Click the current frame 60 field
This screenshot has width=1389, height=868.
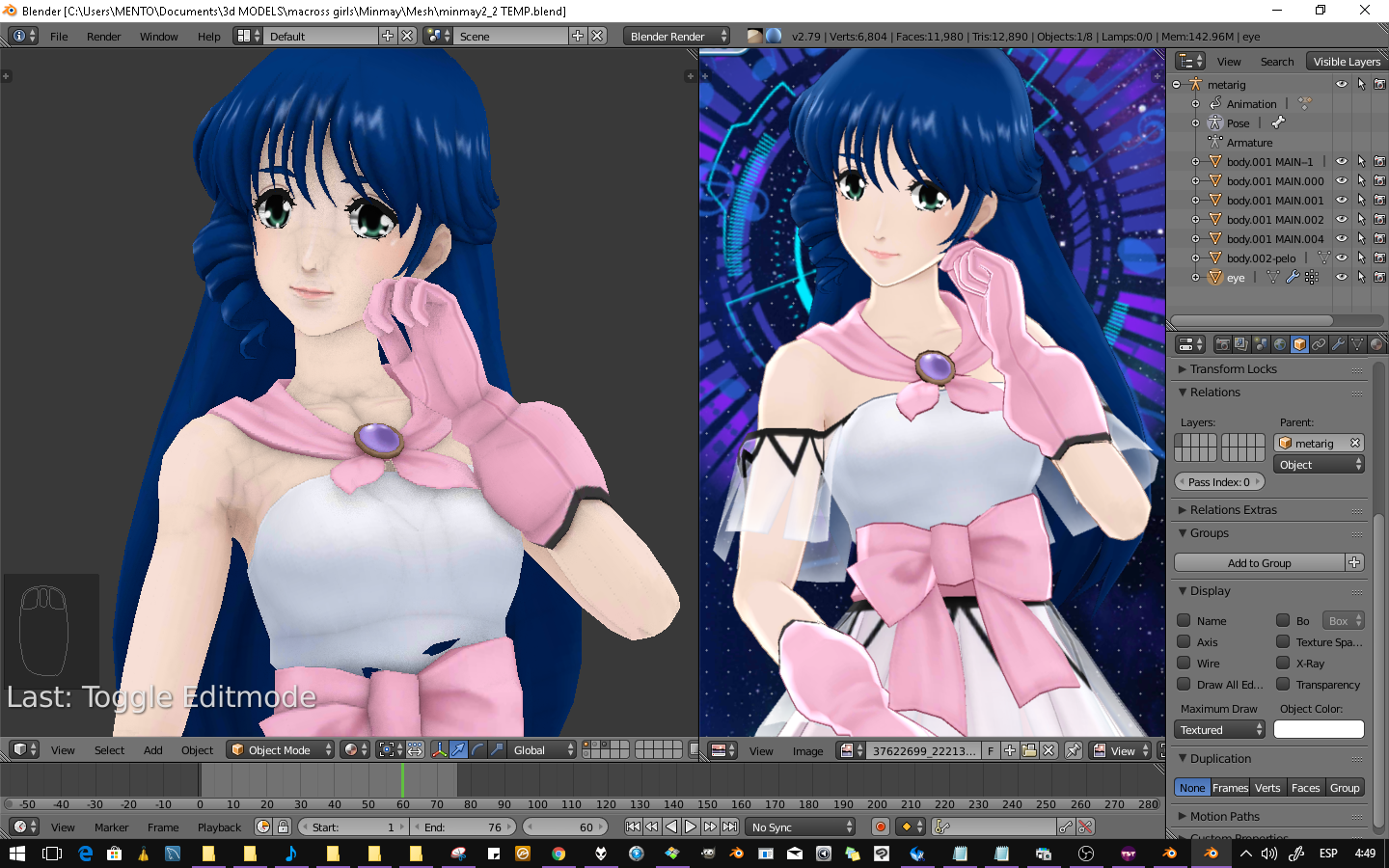coord(566,827)
